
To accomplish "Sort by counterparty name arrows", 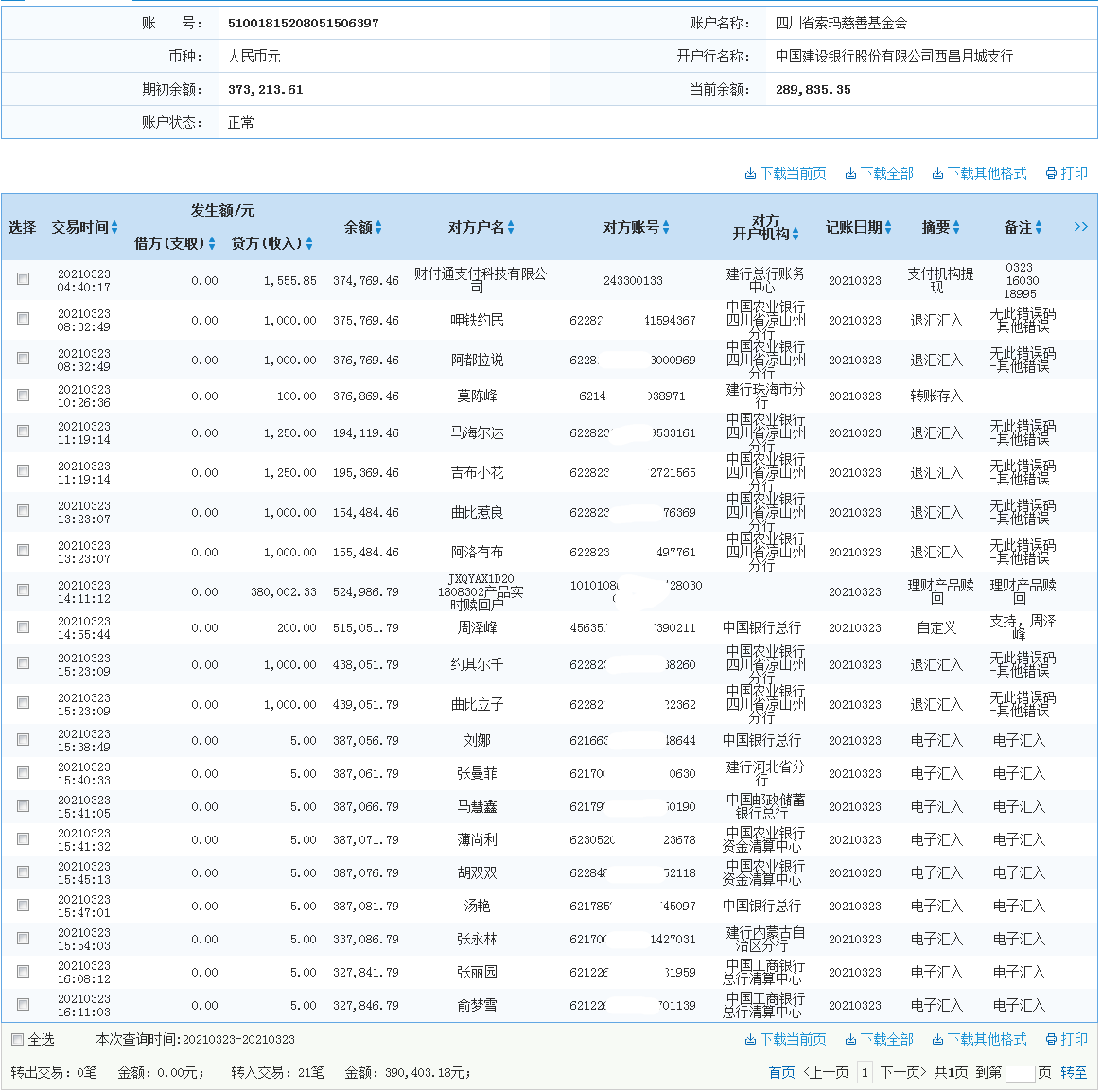I will 511,228.
